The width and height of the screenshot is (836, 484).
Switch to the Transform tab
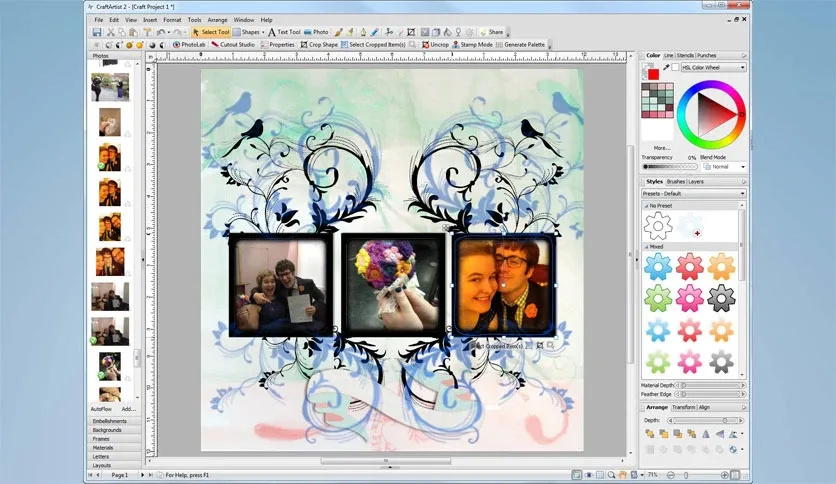(684, 407)
